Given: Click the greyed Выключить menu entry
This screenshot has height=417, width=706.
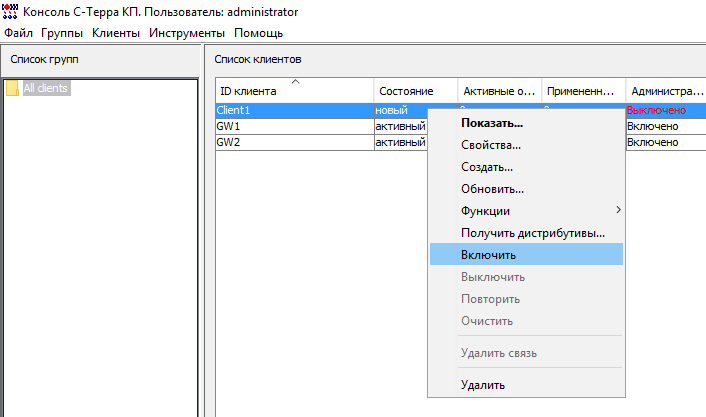Looking at the screenshot, I should pos(526,277).
